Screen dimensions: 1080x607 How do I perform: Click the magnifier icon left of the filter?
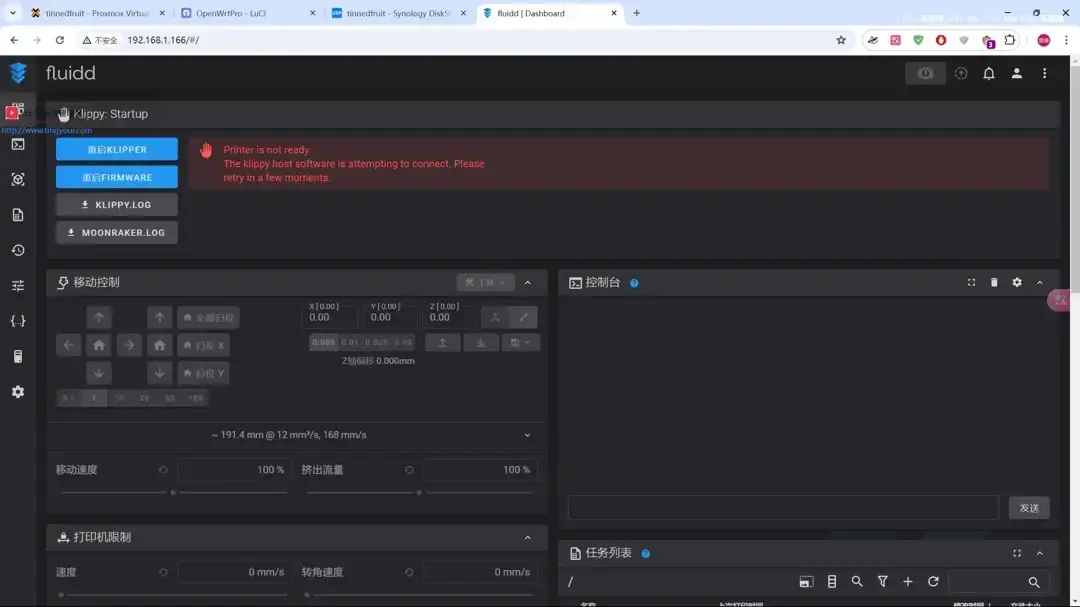tap(857, 582)
